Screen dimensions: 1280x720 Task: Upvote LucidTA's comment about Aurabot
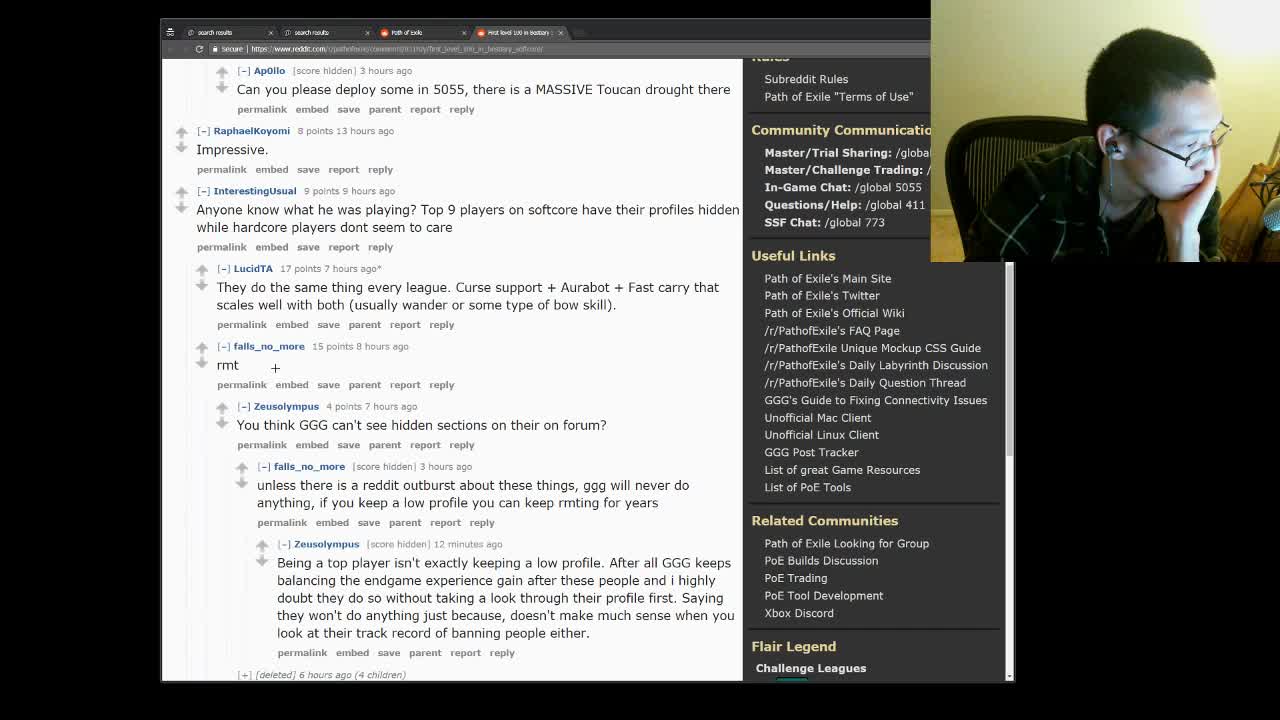click(x=201, y=270)
